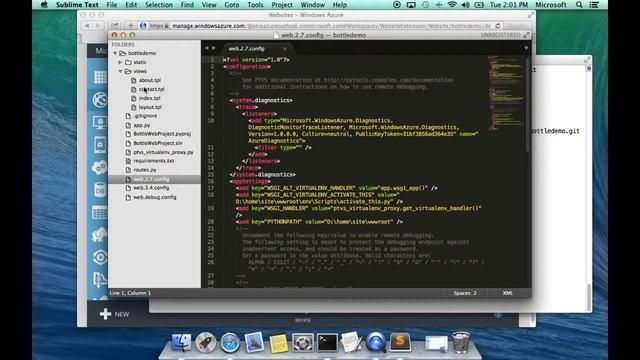Jump using the minimap in Sublime

click(x=506, y=93)
